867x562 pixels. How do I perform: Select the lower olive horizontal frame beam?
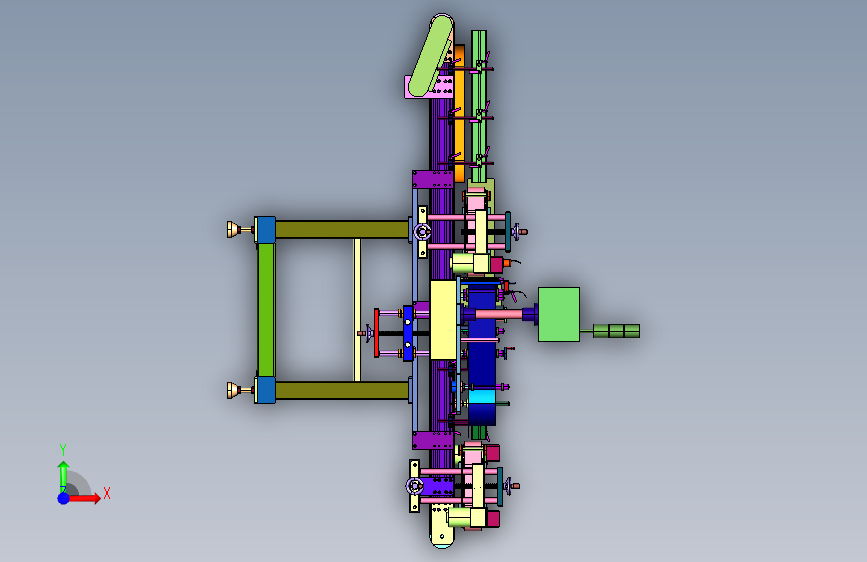[342, 391]
